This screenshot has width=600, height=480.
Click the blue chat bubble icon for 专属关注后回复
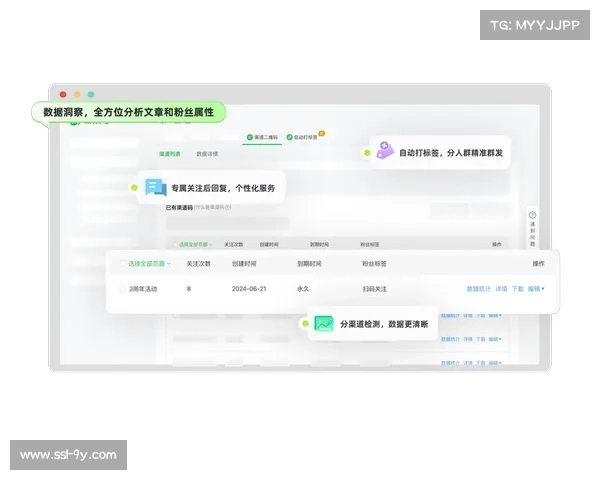(156, 187)
